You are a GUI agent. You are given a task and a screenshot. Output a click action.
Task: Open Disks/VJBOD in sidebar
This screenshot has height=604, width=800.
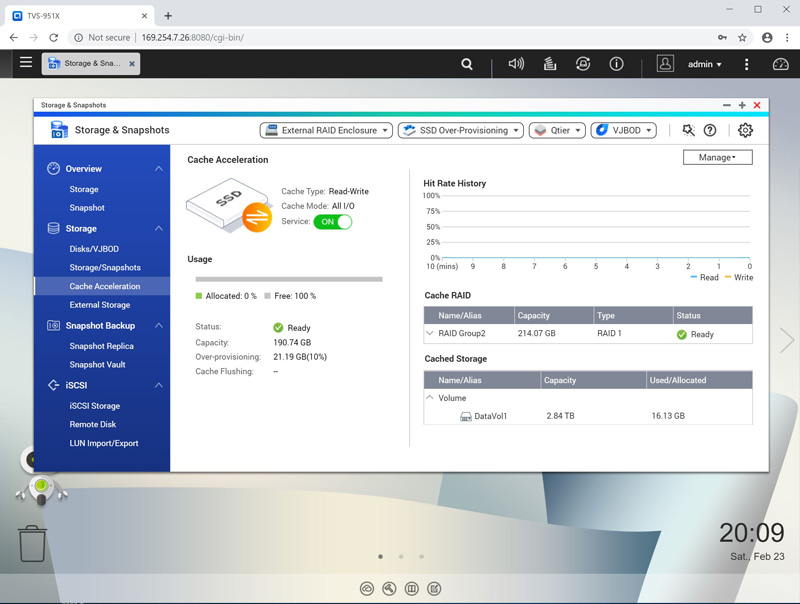pyautogui.click(x=94, y=249)
